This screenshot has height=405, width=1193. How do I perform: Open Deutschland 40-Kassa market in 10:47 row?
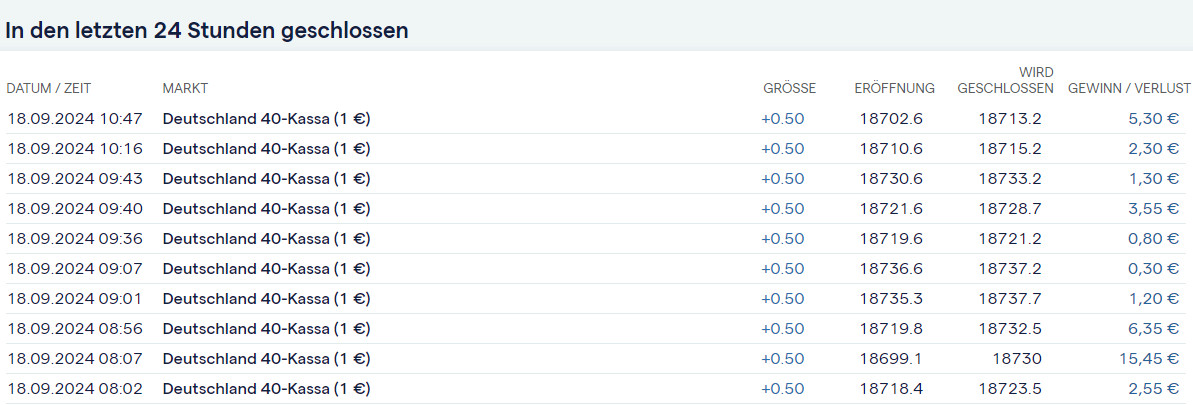coord(266,119)
